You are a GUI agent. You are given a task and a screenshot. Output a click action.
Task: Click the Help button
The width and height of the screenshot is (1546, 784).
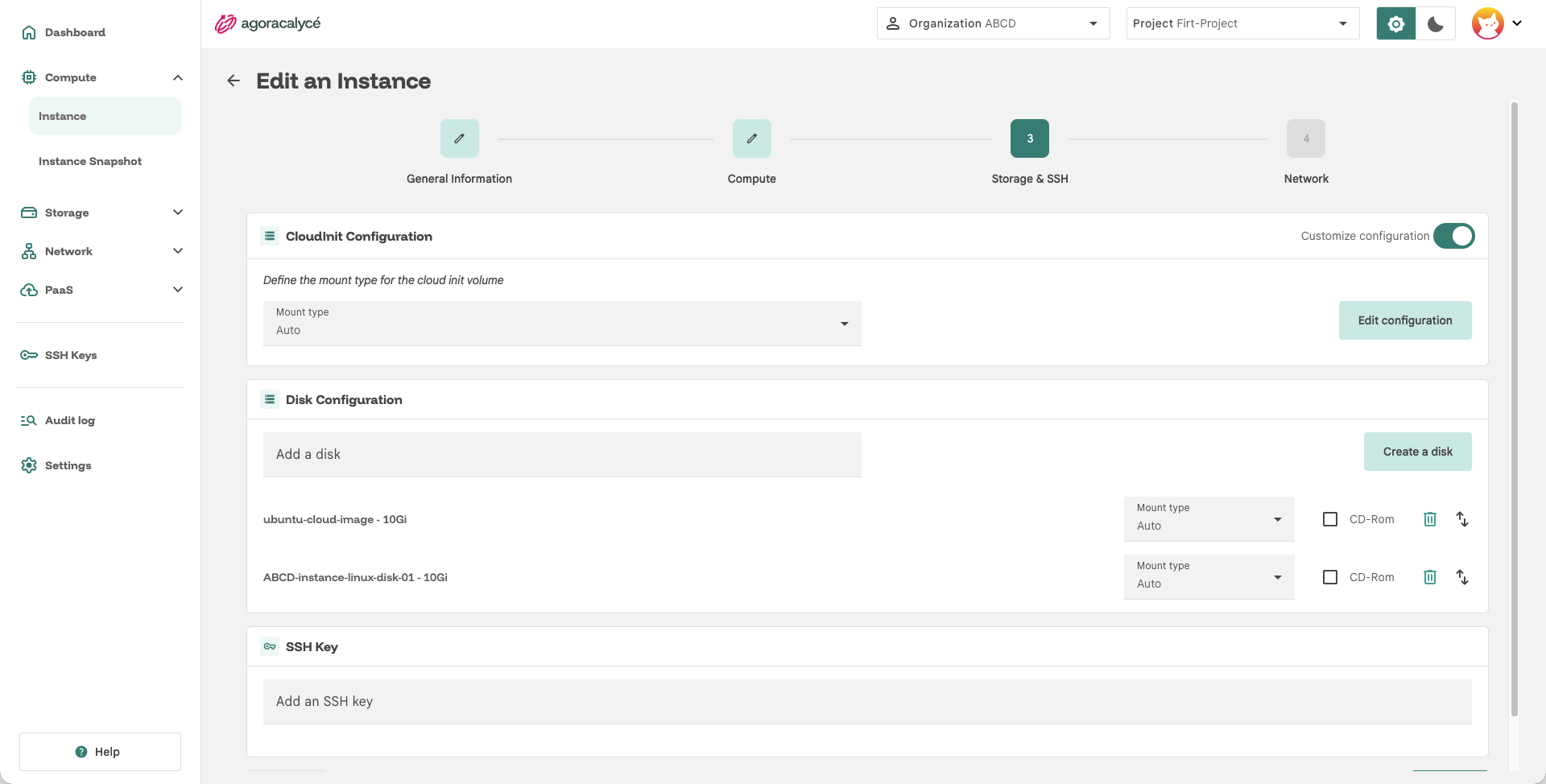coord(100,752)
